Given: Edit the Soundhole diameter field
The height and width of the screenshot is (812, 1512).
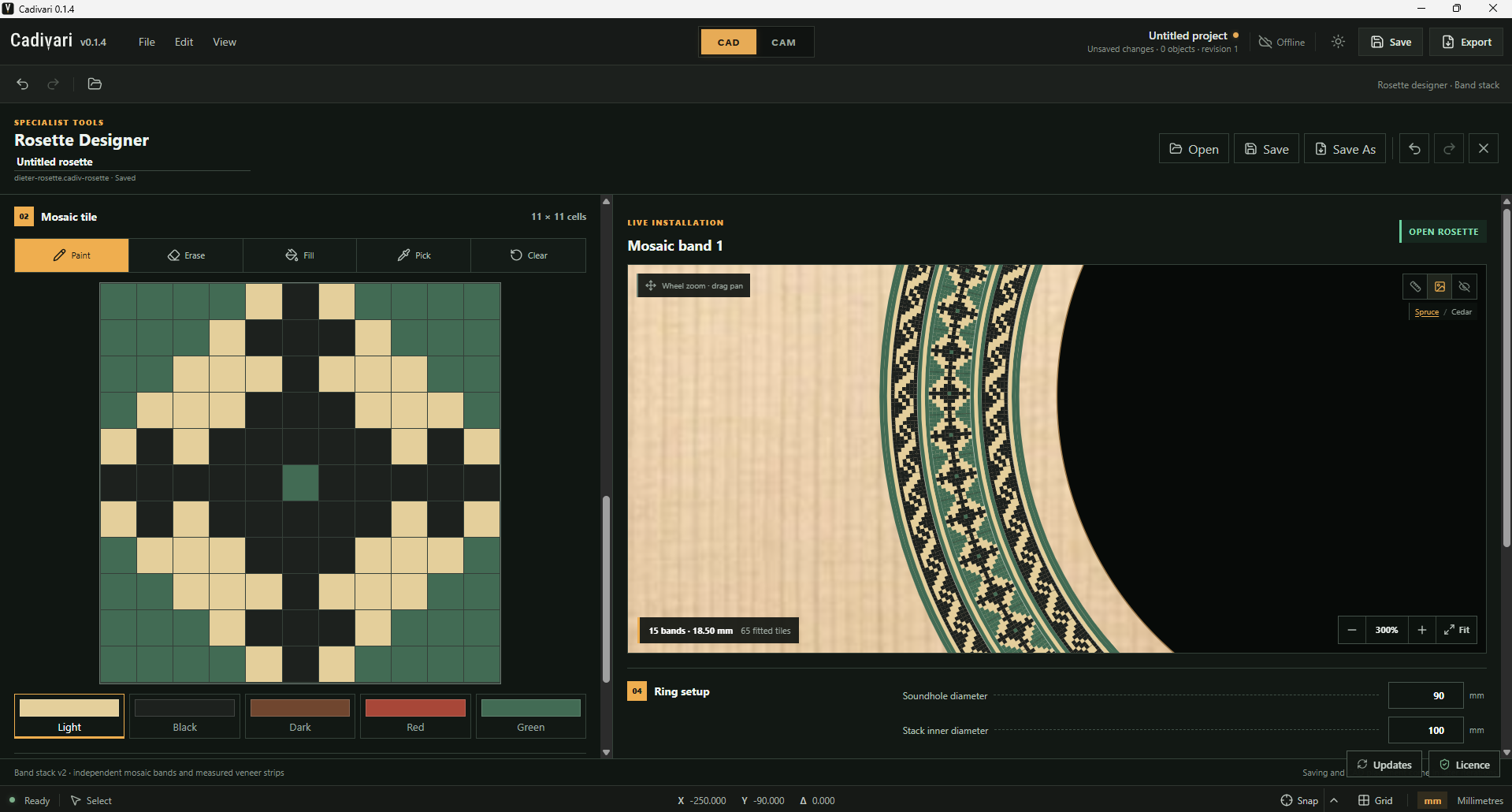Looking at the screenshot, I should click(1425, 696).
